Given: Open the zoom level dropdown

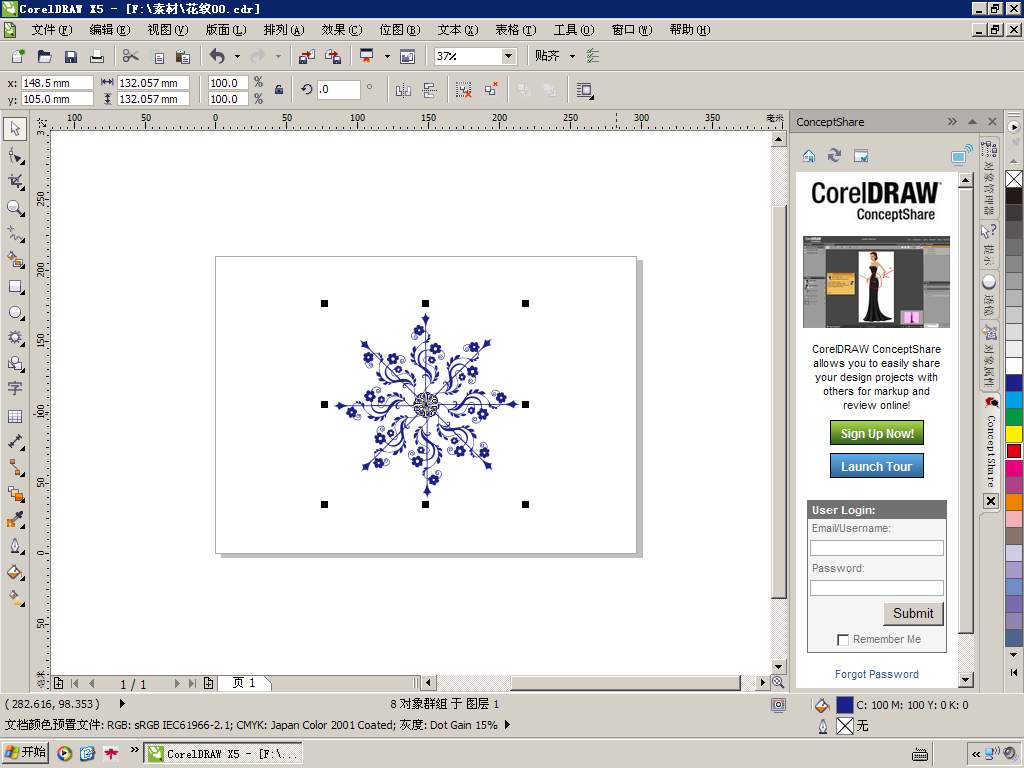Looking at the screenshot, I should 508,56.
